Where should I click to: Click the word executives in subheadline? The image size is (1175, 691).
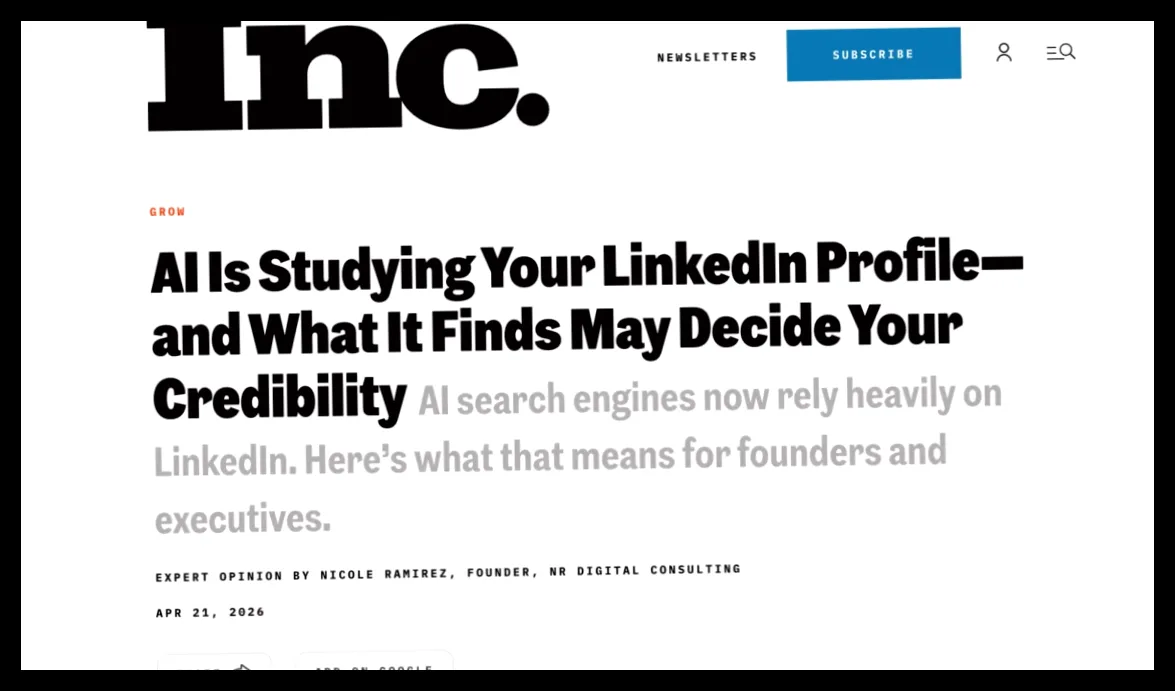click(x=243, y=519)
